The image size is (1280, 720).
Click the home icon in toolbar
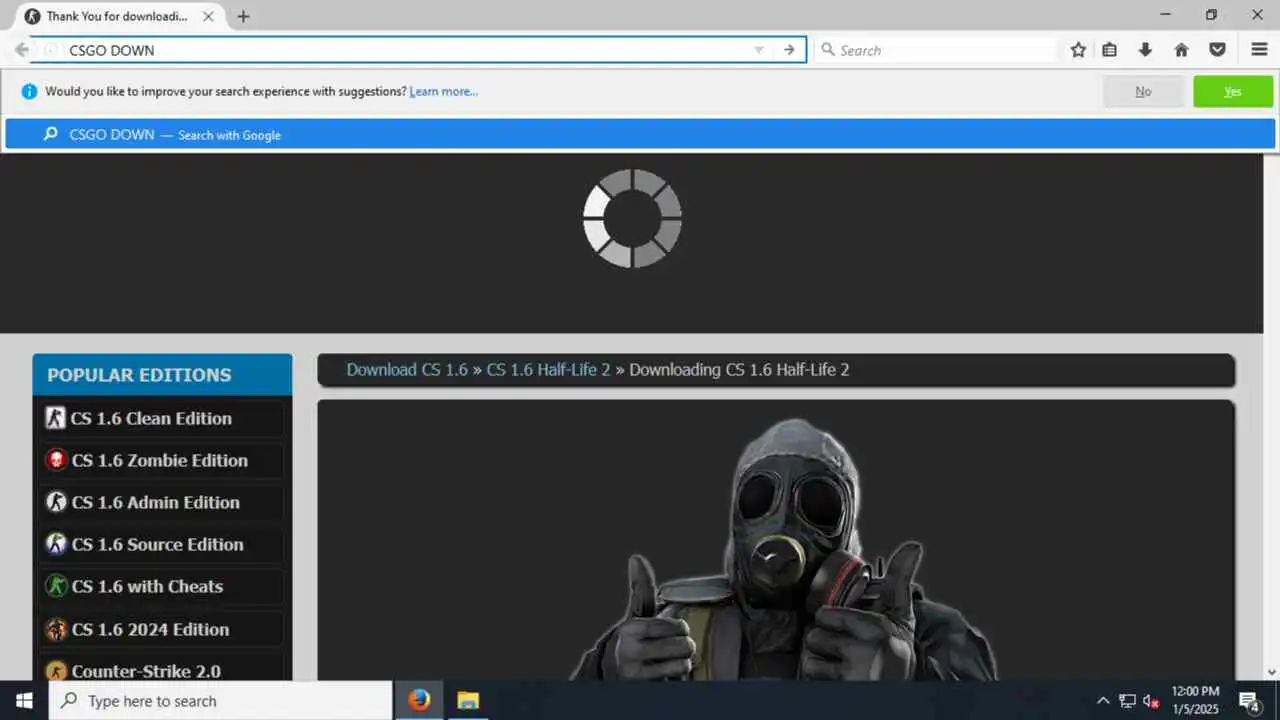click(x=1181, y=50)
